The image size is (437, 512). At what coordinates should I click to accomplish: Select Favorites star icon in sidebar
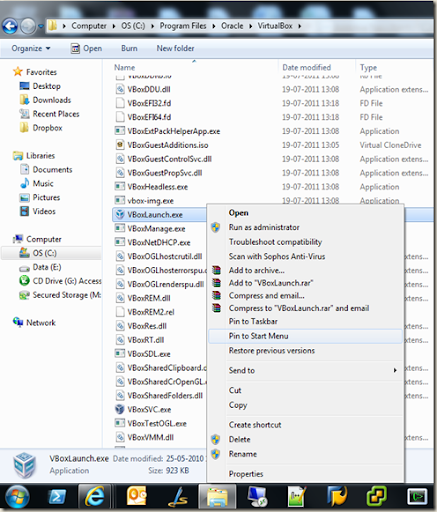[17, 72]
